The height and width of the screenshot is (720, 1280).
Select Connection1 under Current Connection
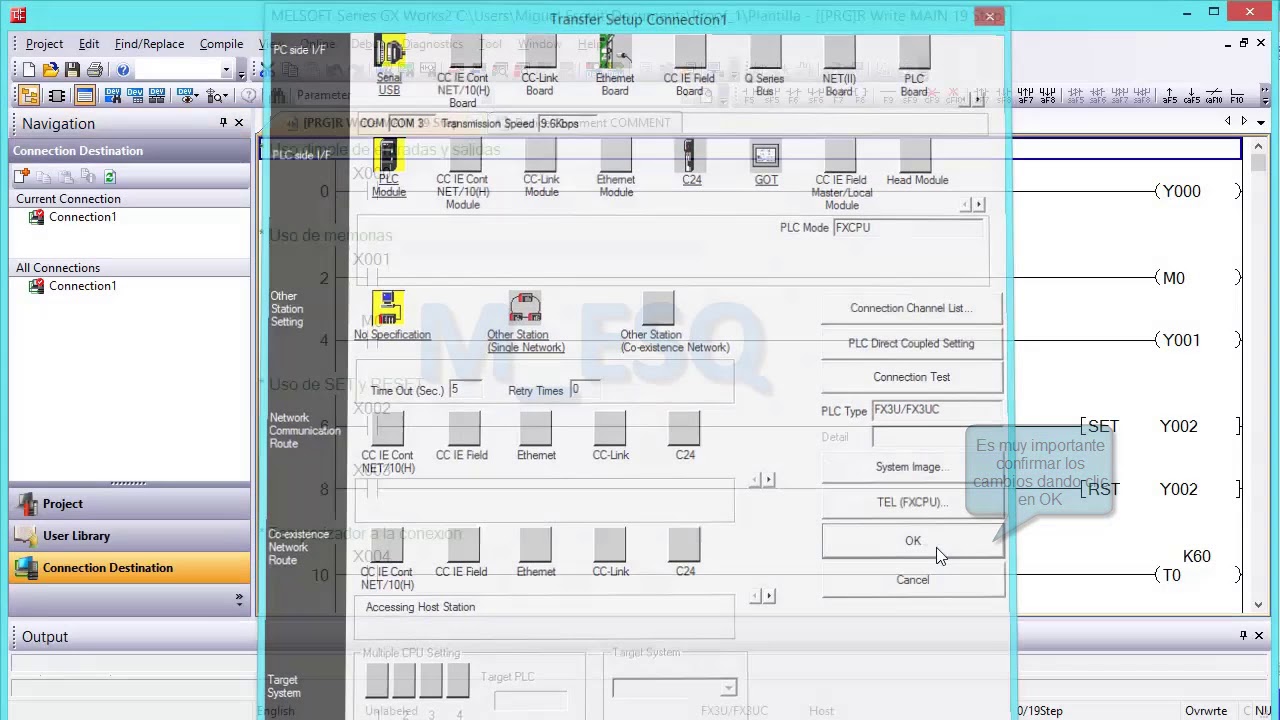tap(82, 217)
